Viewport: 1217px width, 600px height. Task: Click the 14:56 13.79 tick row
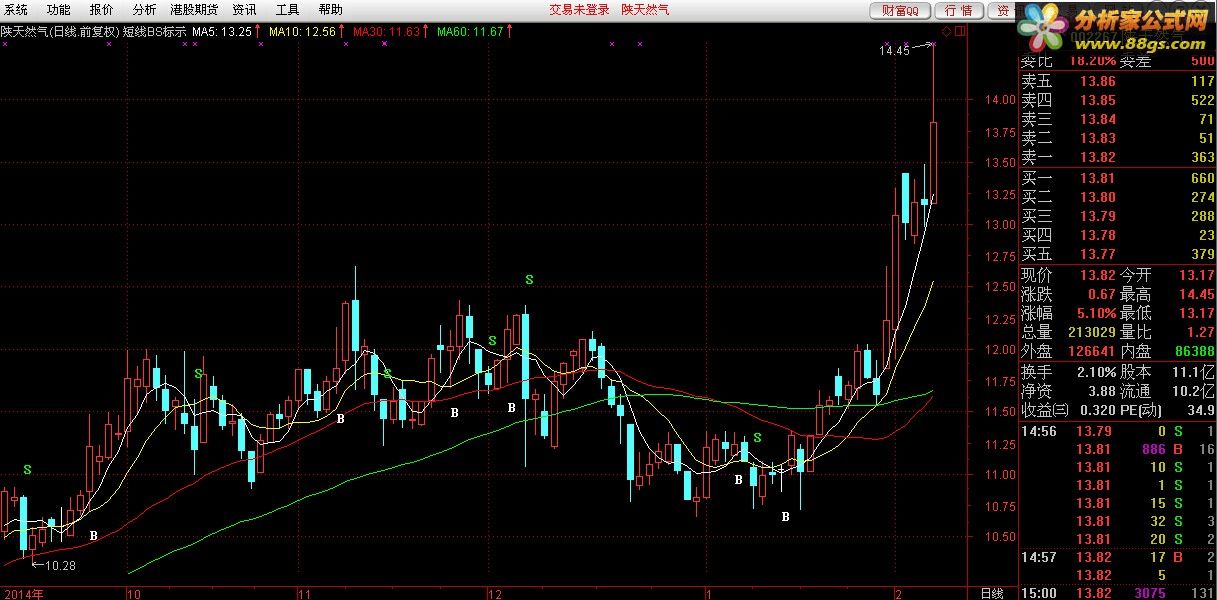pyautogui.click(x=1118, y=431)
